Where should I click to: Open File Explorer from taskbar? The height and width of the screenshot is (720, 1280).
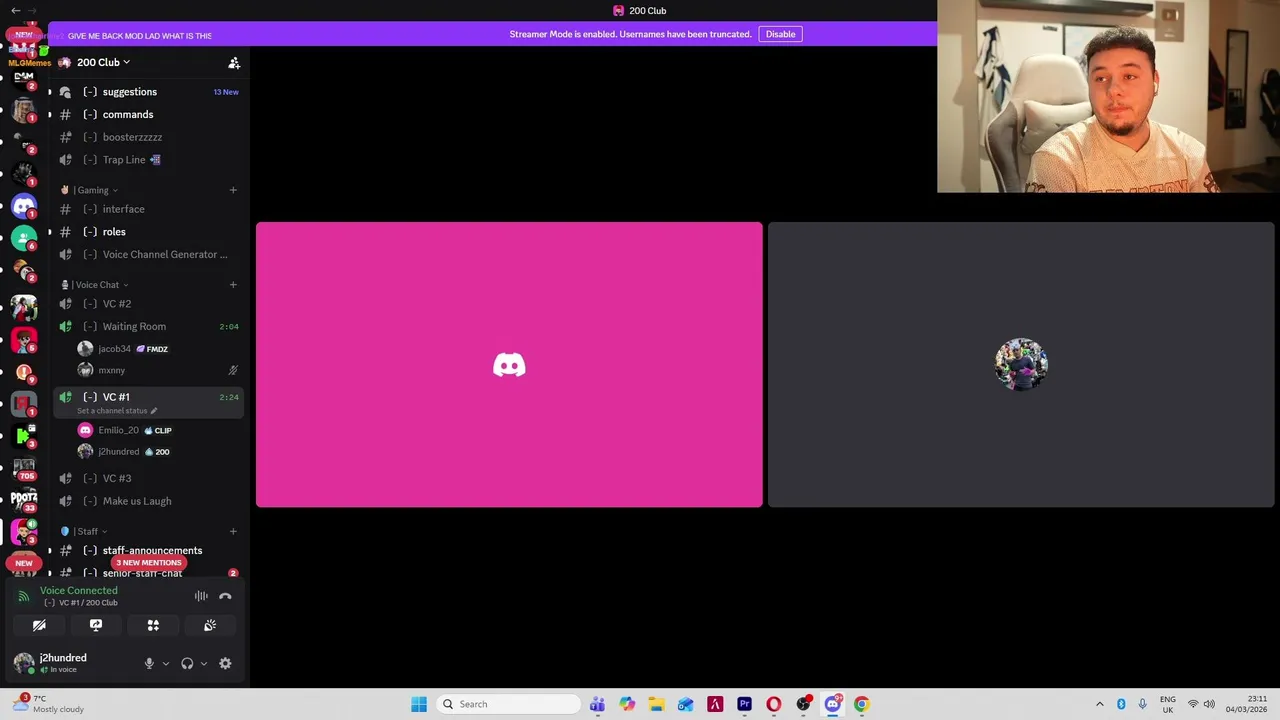656,704
